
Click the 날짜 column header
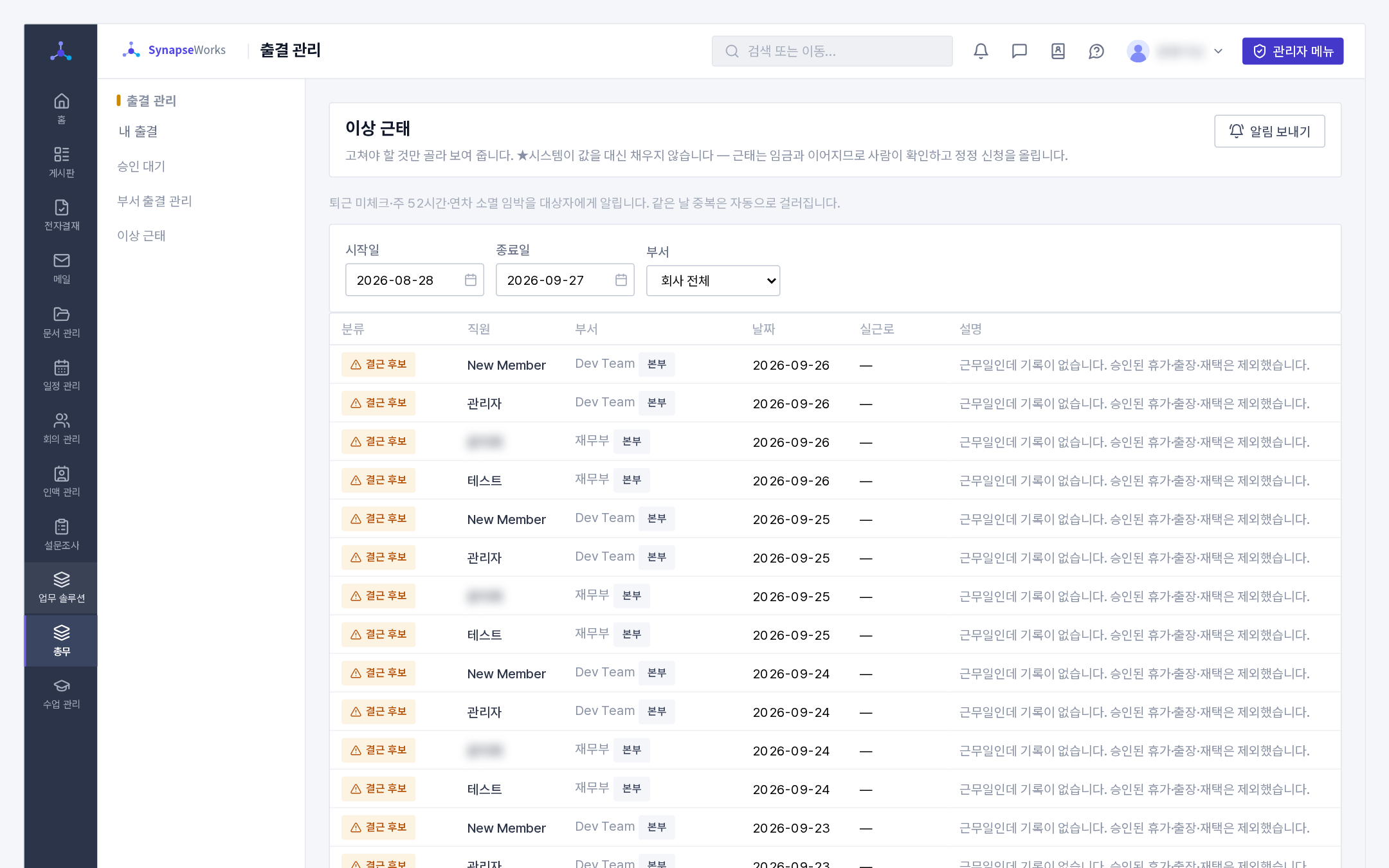pos(764,329)
